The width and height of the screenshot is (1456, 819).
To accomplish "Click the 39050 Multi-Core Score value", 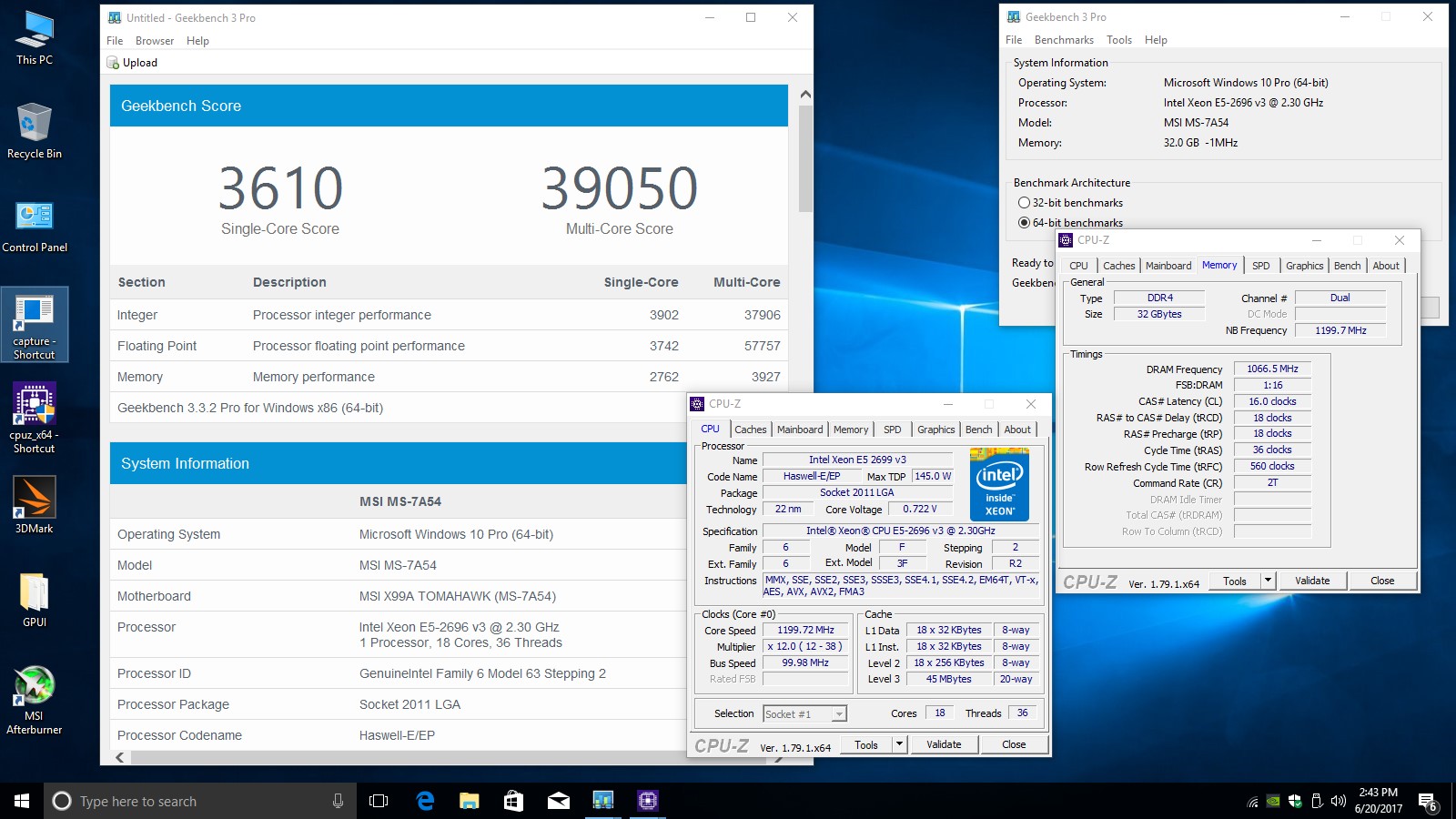I will [x=620, y=188].
